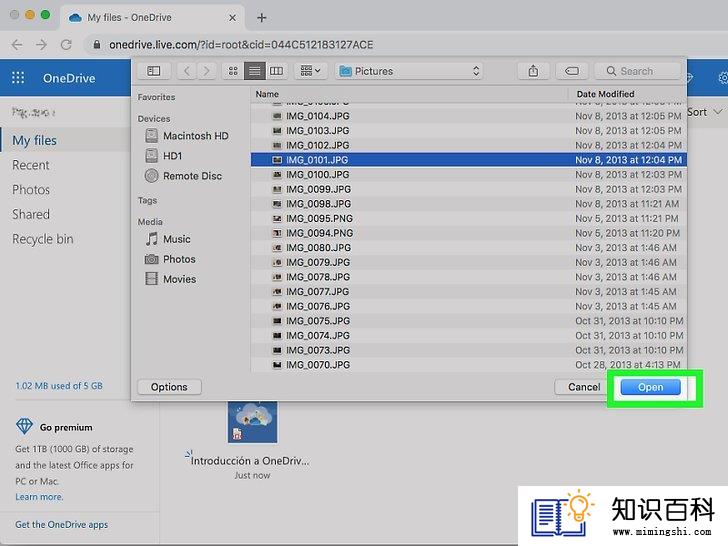
Task: Click the address bar URL
Action: 241,45
